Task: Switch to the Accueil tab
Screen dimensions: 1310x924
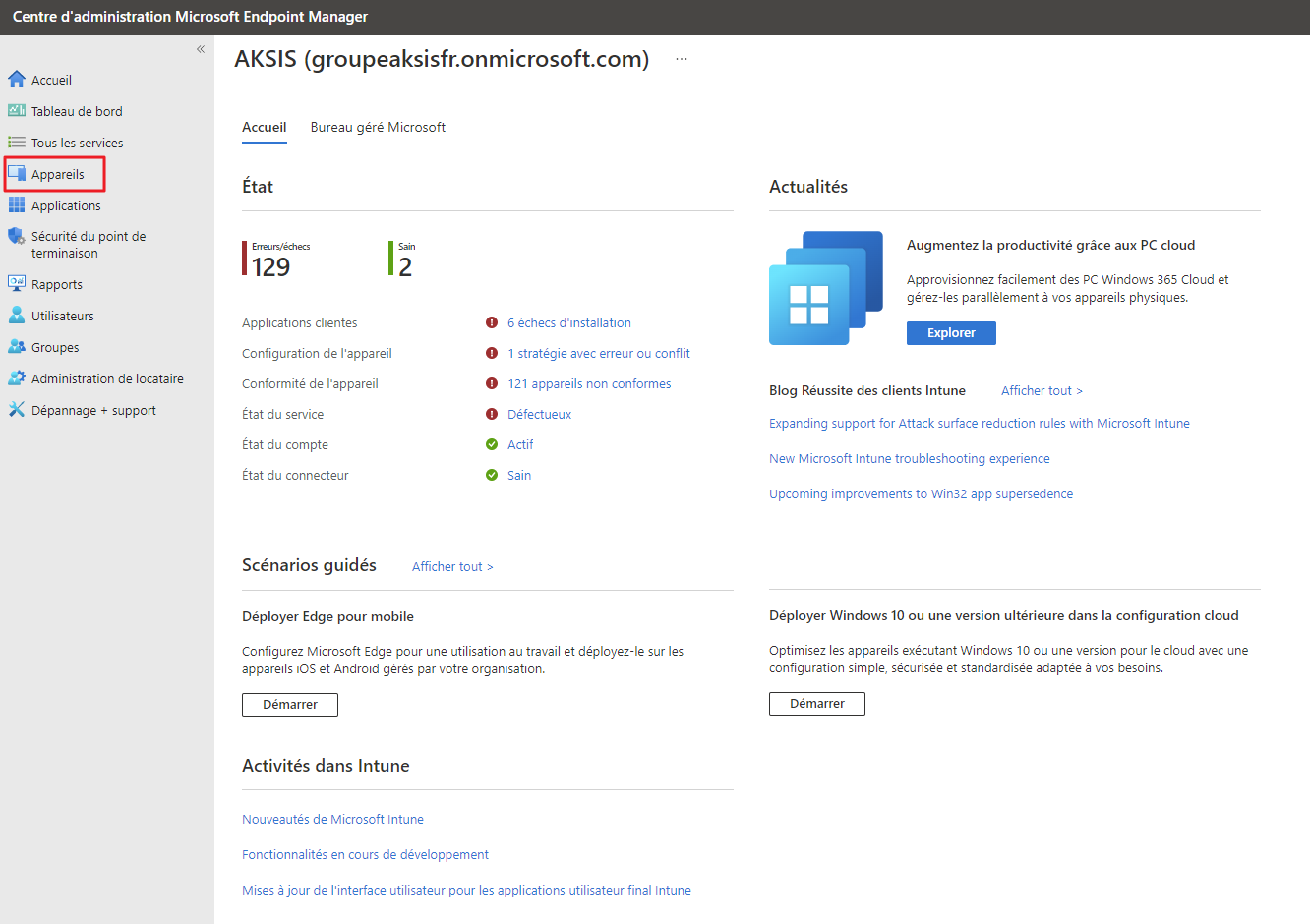Action: [x=265, y=127]
